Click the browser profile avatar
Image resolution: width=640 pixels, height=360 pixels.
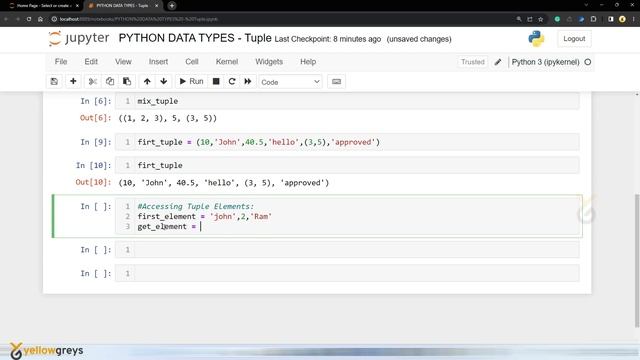[622, 19]
